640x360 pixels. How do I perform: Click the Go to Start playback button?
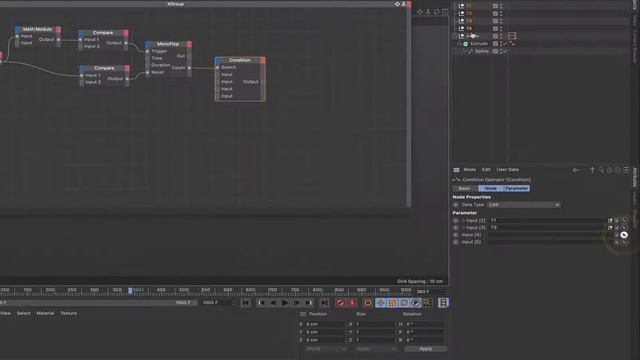tap(246, 303)
